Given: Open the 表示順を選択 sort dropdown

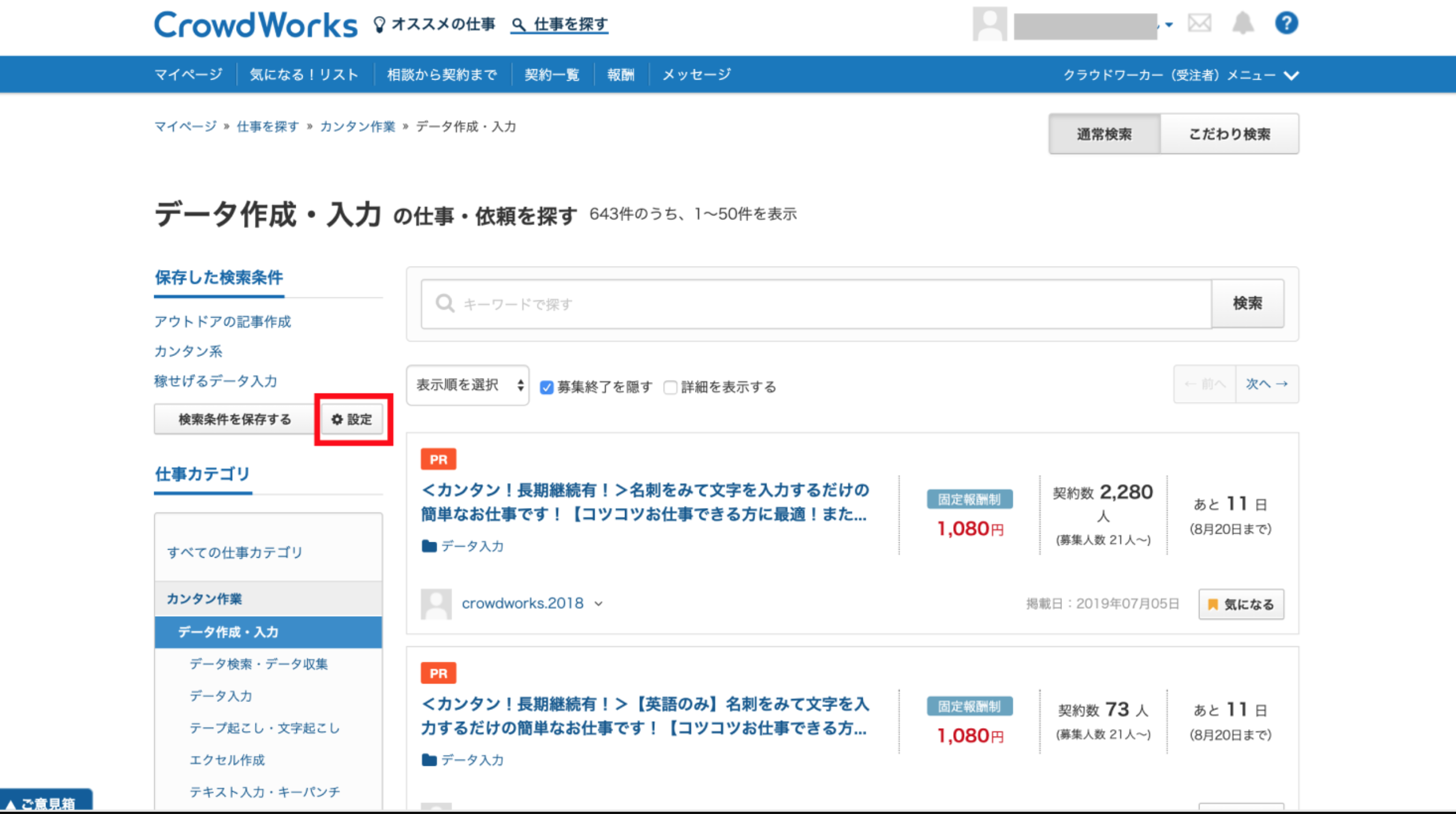Looking at the screenshot, I should (468, 385).
